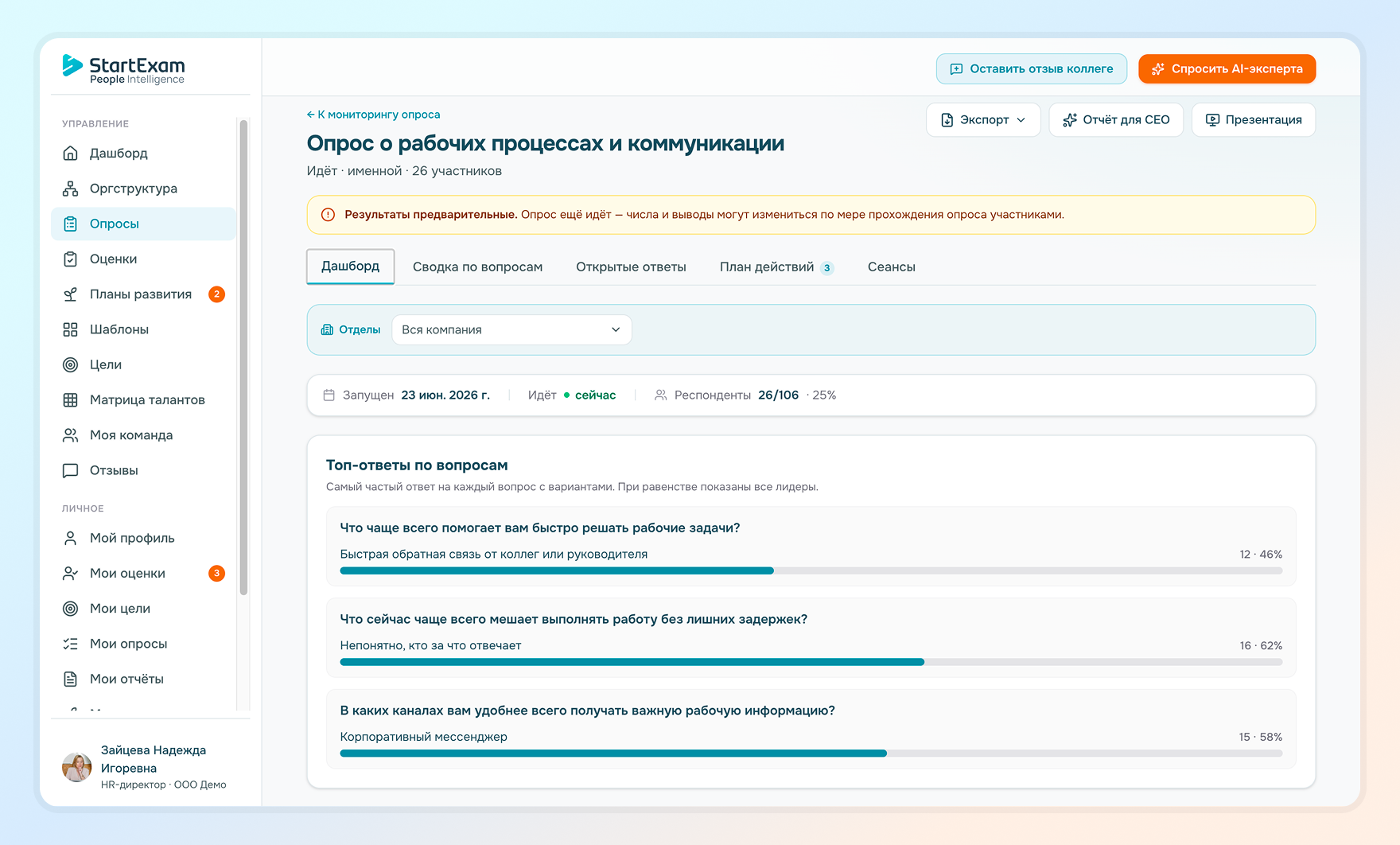The width and height of the screenshot is (1400, 845).
Task: Click the Цели target icon under Управление
Action: click(71, 364)
